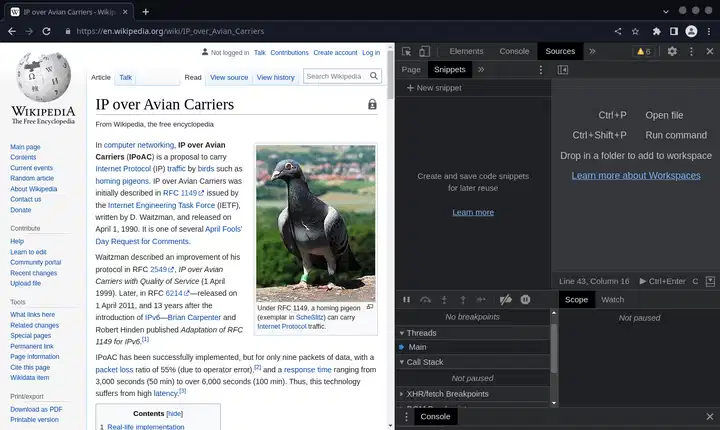Image resolution: width=720 pixels, height=430 pixels.
Task: Run the snippet with Ctrl+Enter button
Action: coord(662,281)
